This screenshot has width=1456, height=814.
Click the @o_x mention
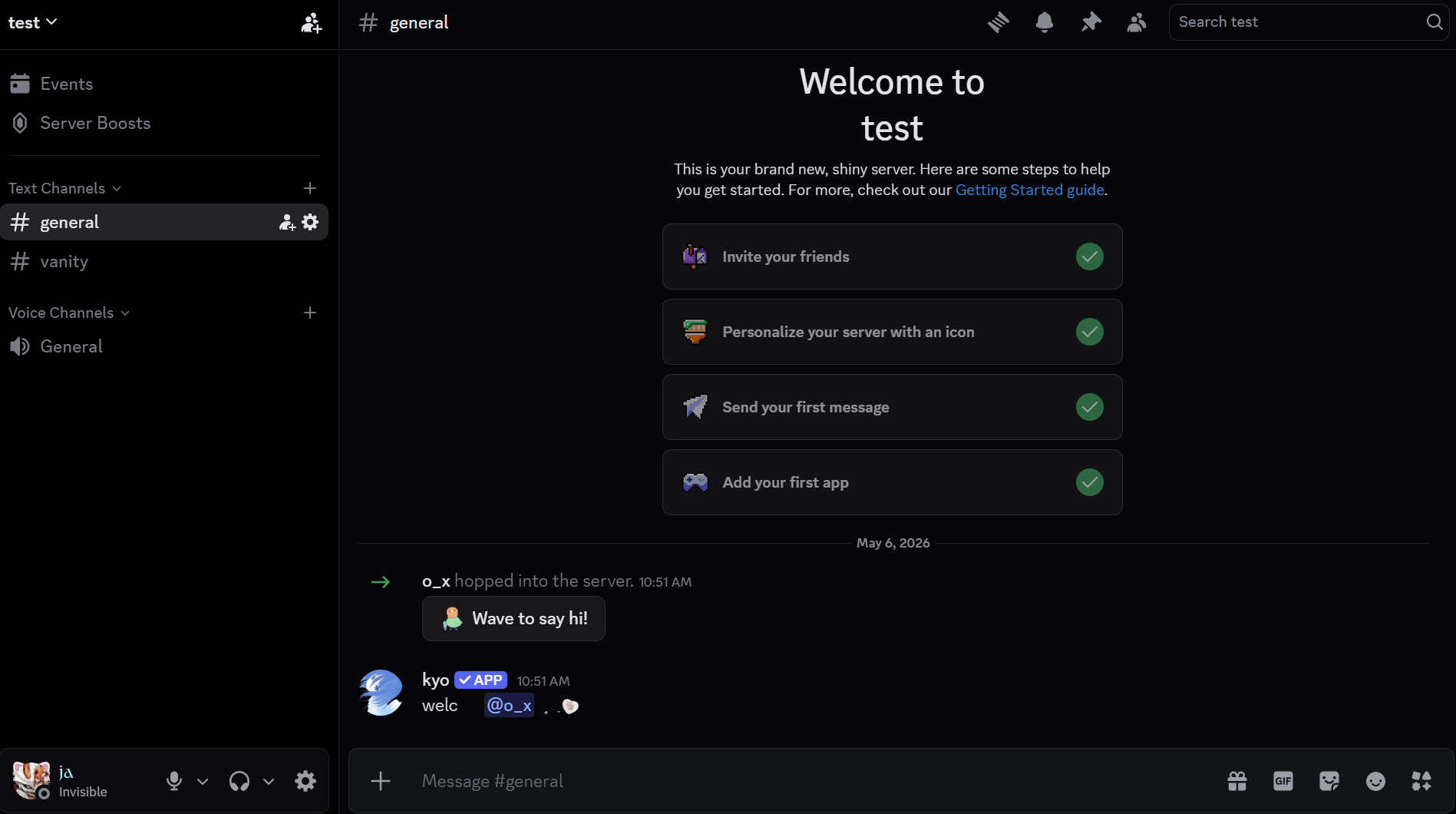click(509, 705)
